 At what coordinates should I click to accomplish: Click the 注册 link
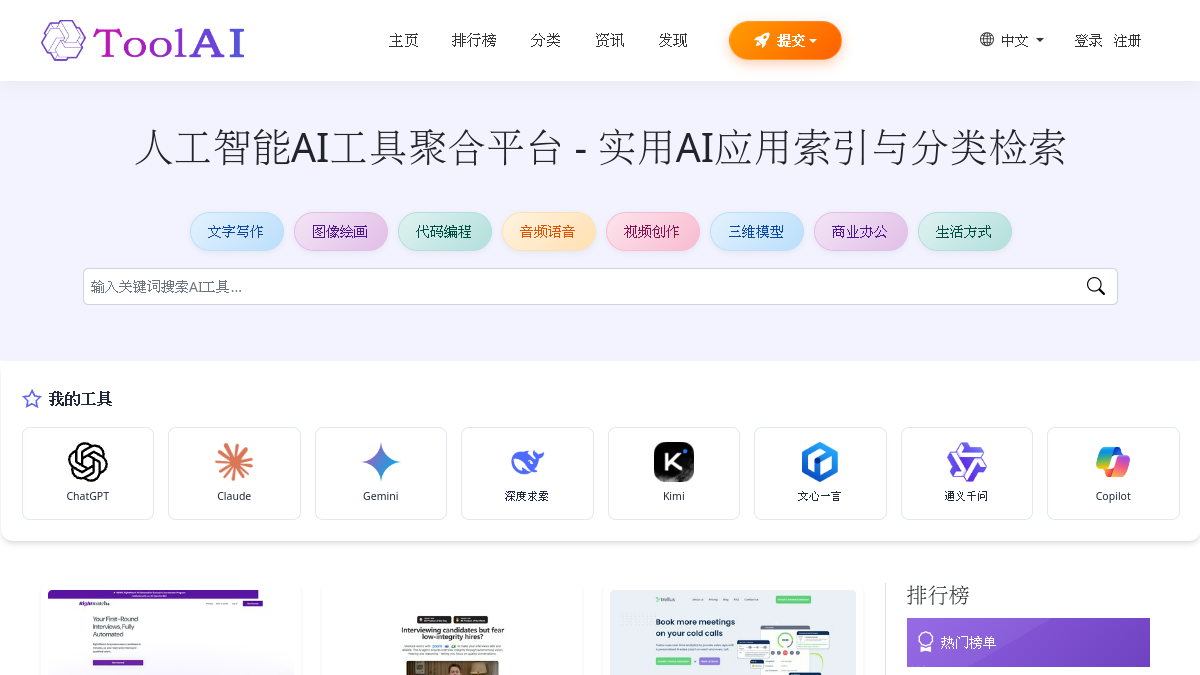pyautogui.click(x=1128, y=40)
